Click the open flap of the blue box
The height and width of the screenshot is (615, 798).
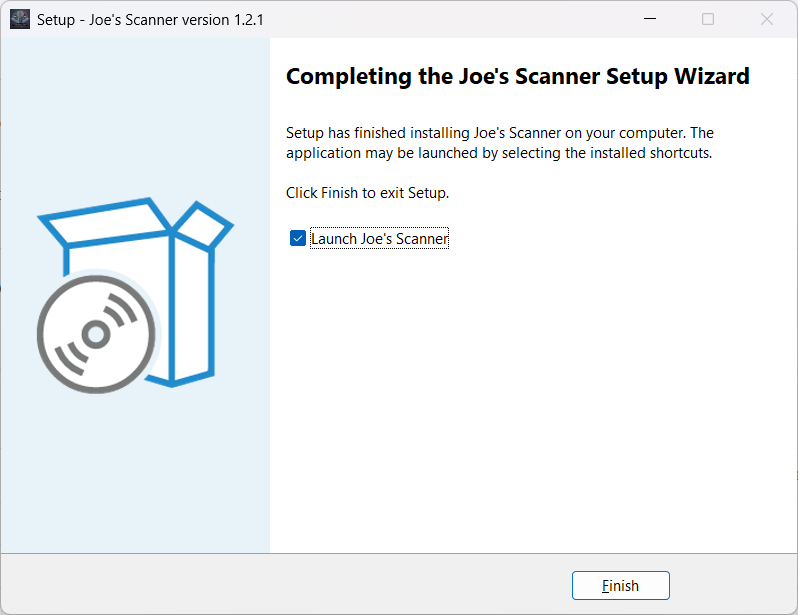(207, 225)
